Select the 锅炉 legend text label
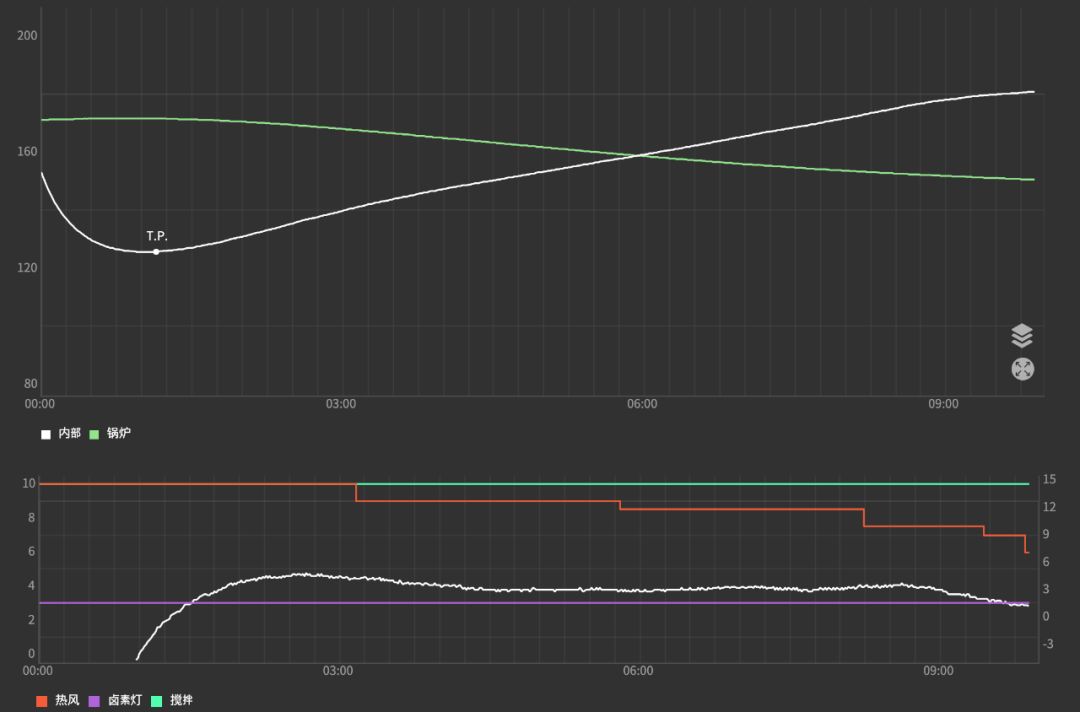 118,434
